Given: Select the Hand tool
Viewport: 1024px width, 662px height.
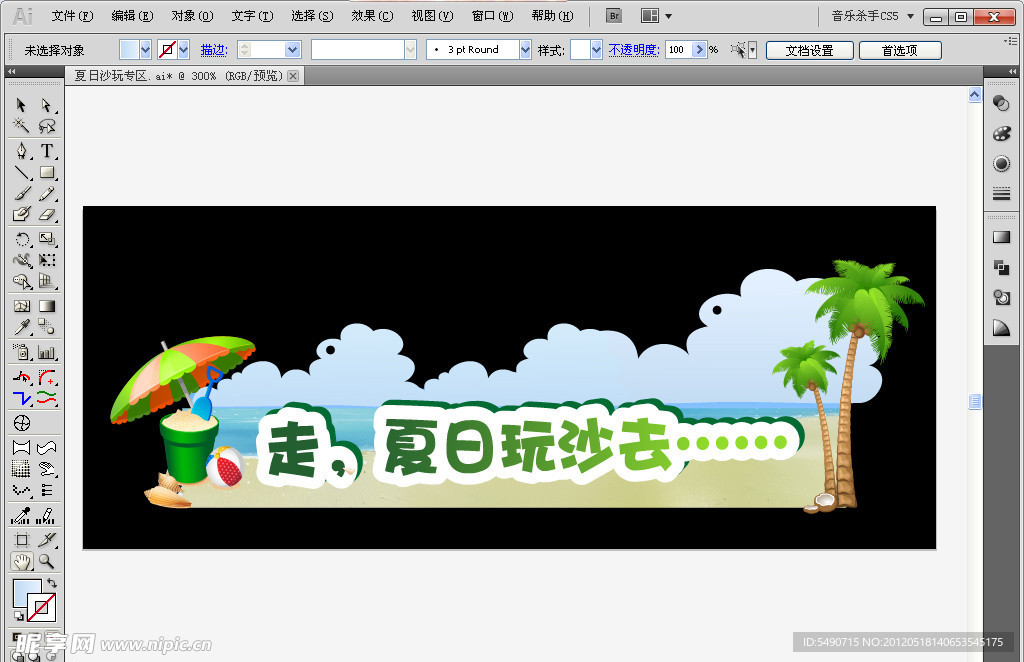Looking at the screenshot, I should pos(22,561).
